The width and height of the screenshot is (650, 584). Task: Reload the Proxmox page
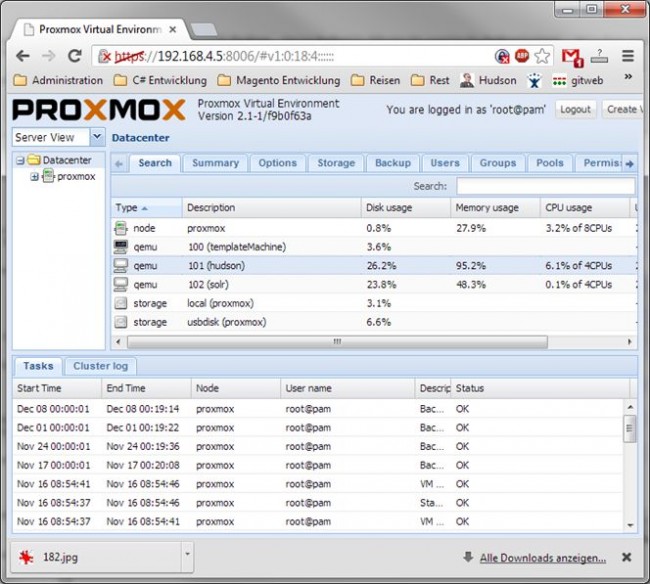(75, 56)
